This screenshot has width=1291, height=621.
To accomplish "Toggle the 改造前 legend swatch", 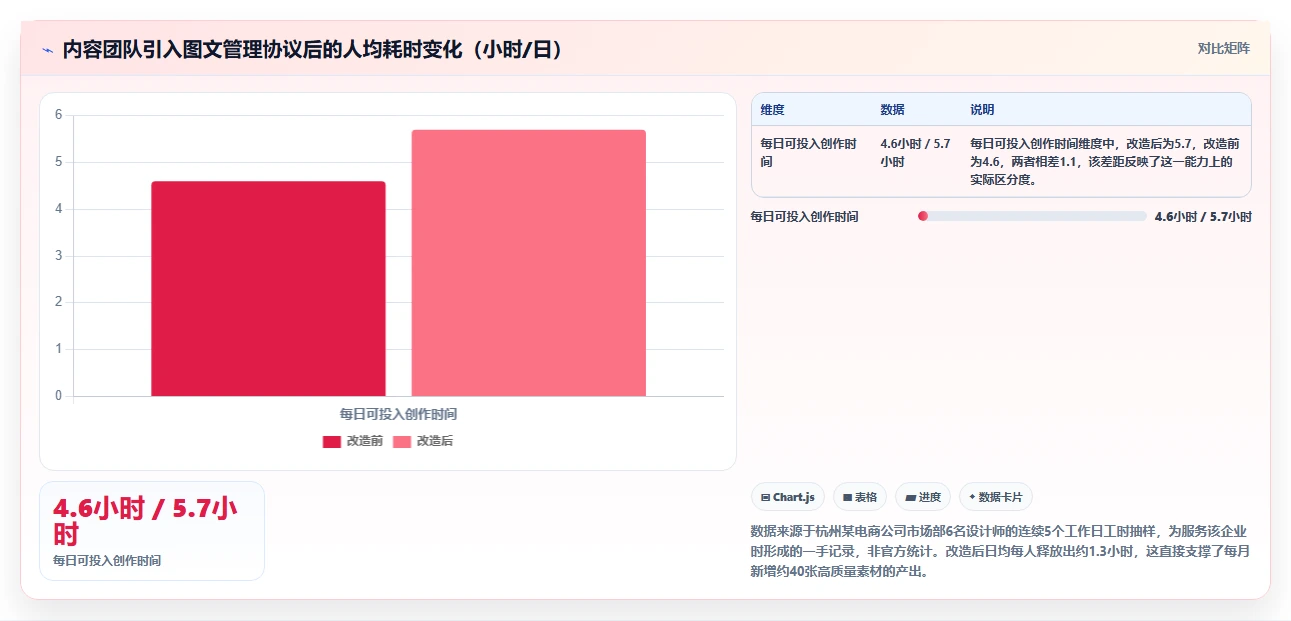I will tap(332, 441).
